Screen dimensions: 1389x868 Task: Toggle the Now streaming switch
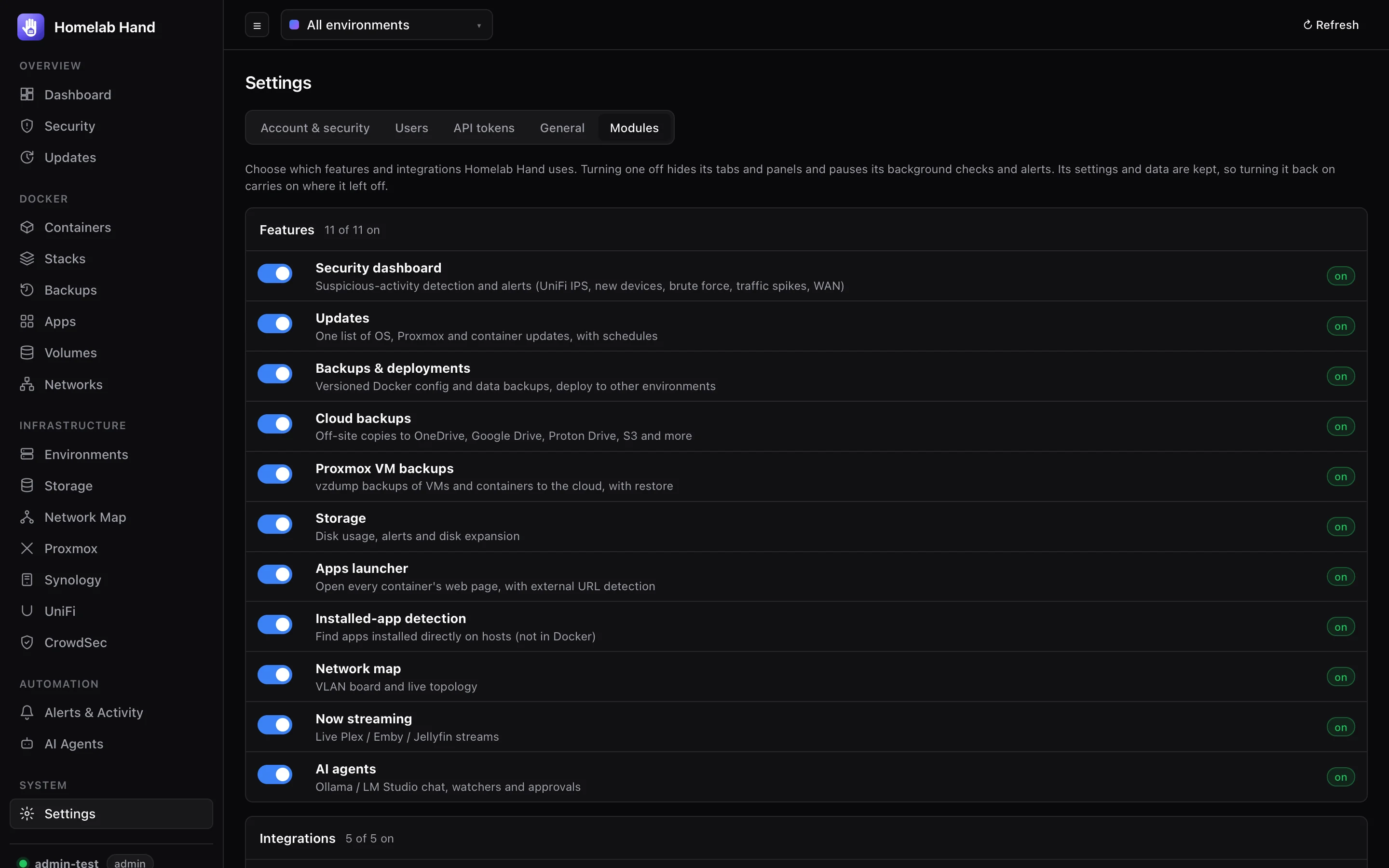275,724
